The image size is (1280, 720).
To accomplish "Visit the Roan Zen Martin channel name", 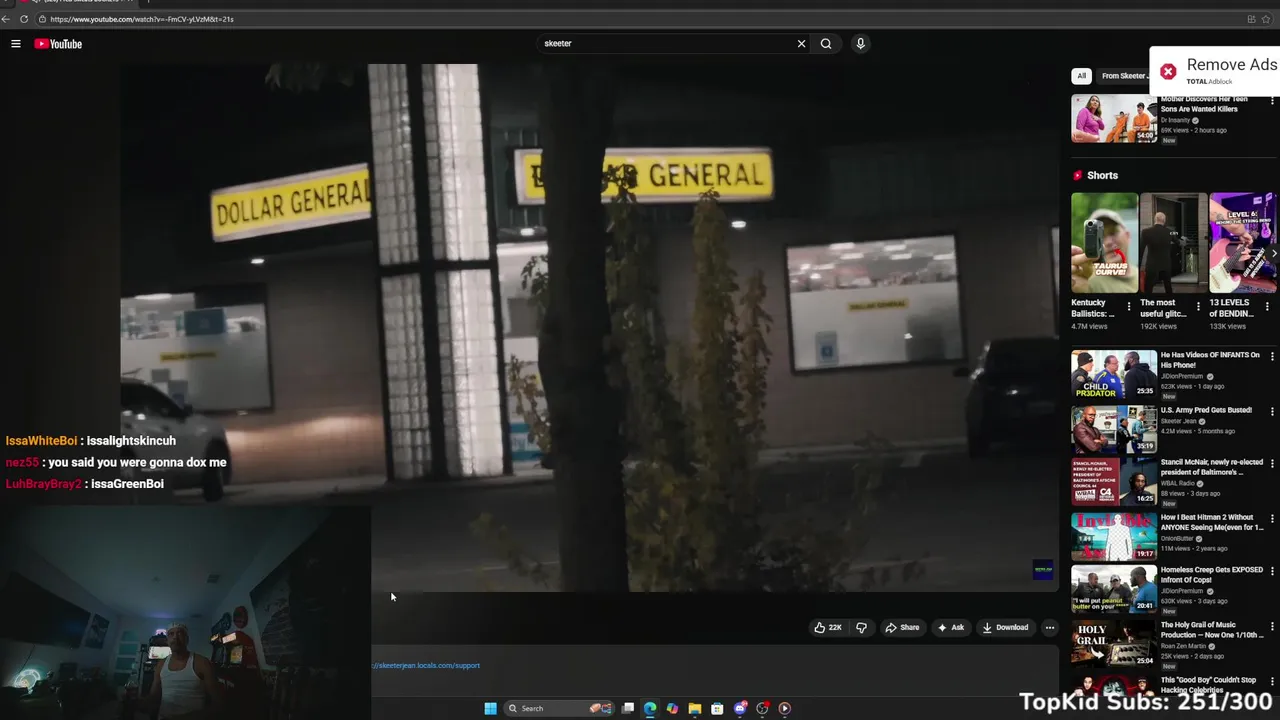I will [x=1184, y=646].
